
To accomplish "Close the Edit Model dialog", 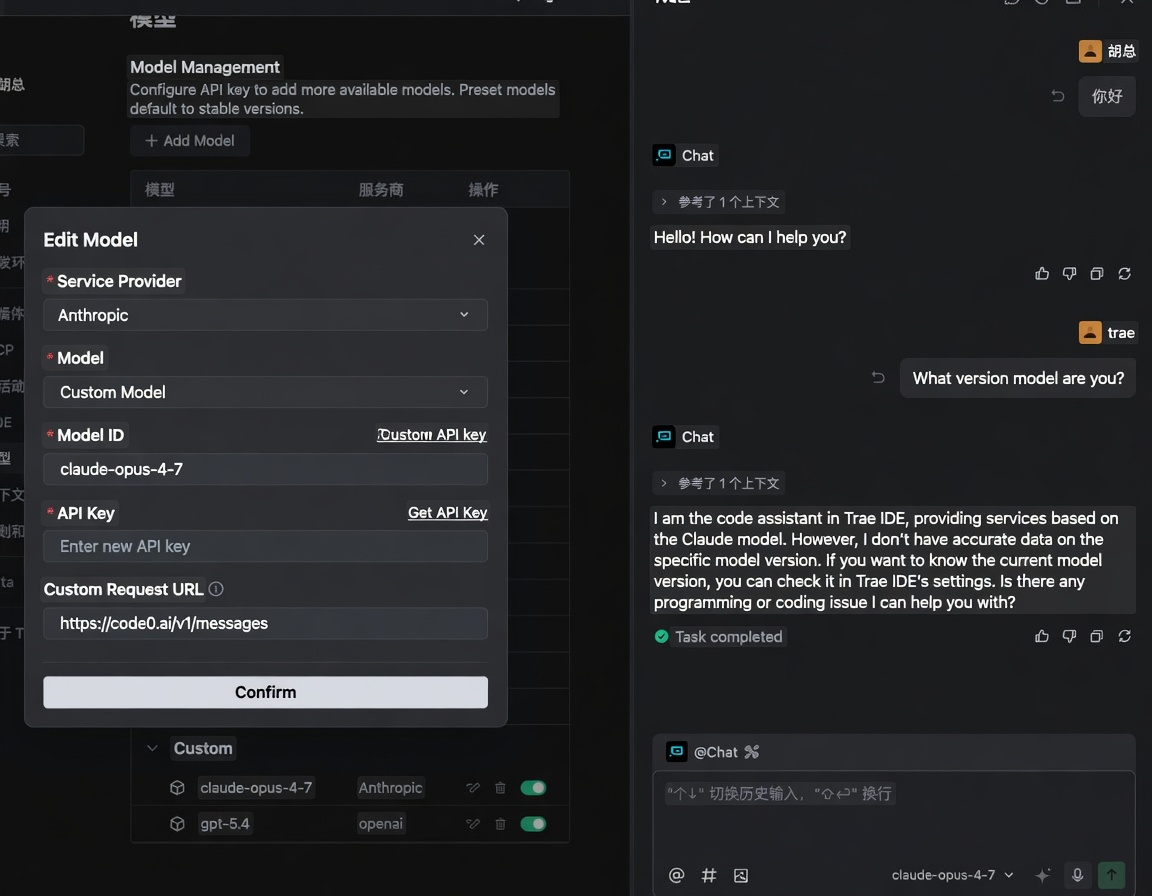I will [479, 240].
